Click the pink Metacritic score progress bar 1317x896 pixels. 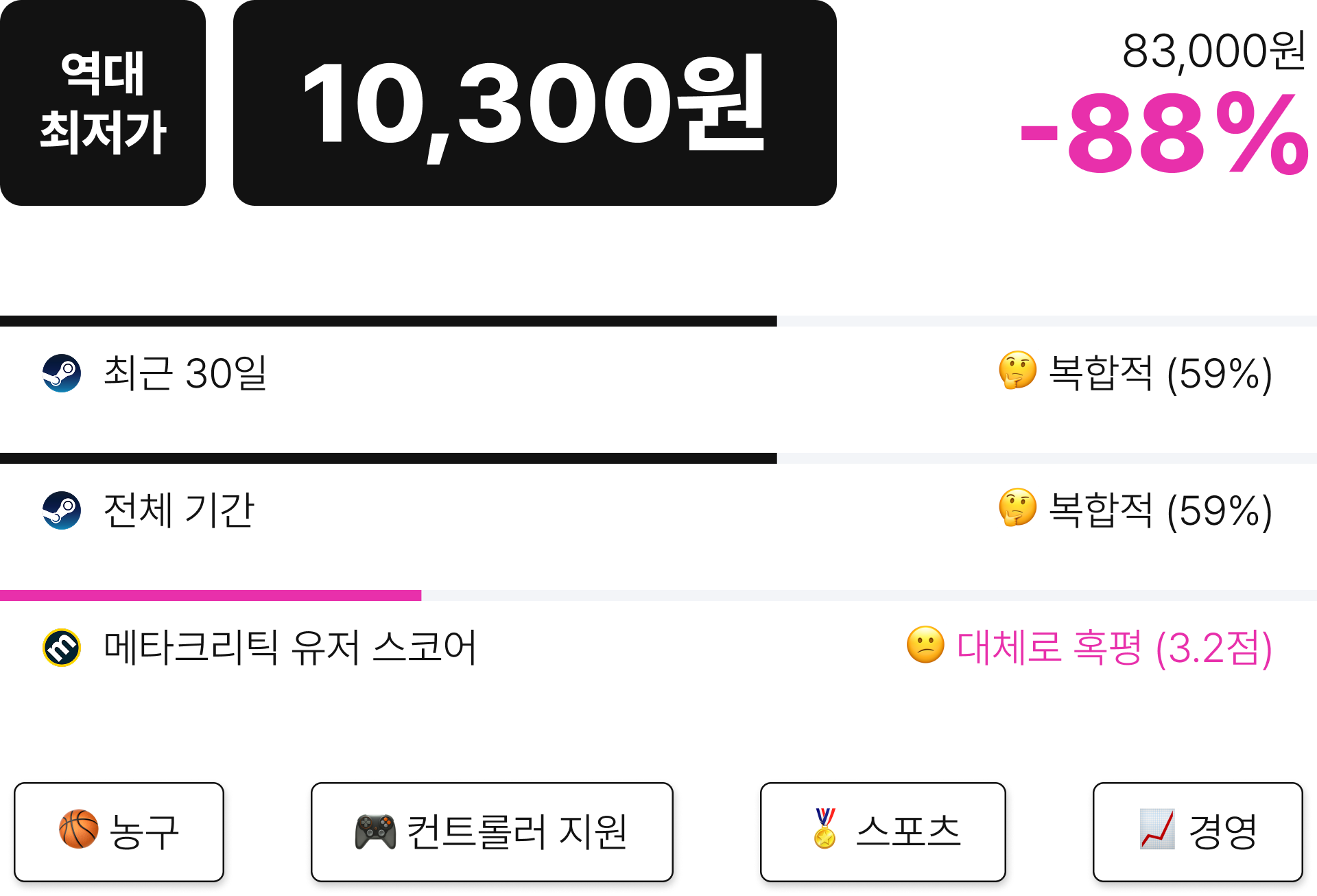click(x=211, y=596)
